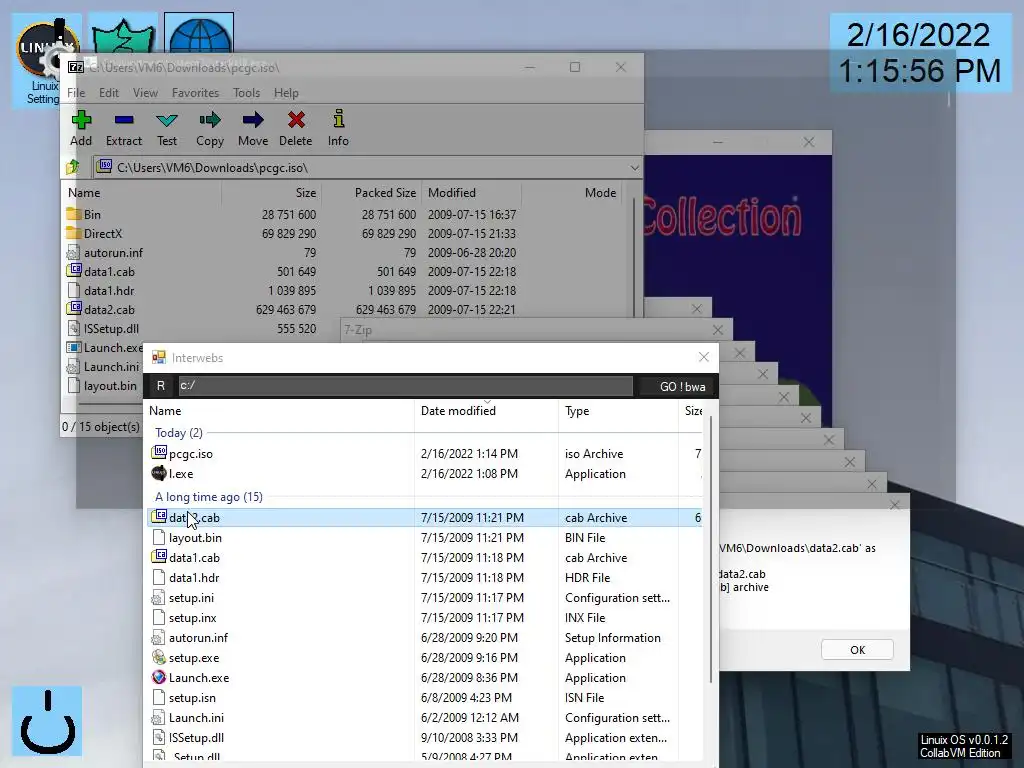Click data1.cab archive icon in 7-Zip list
The image size is (1024, 768).
pos(74,270)
